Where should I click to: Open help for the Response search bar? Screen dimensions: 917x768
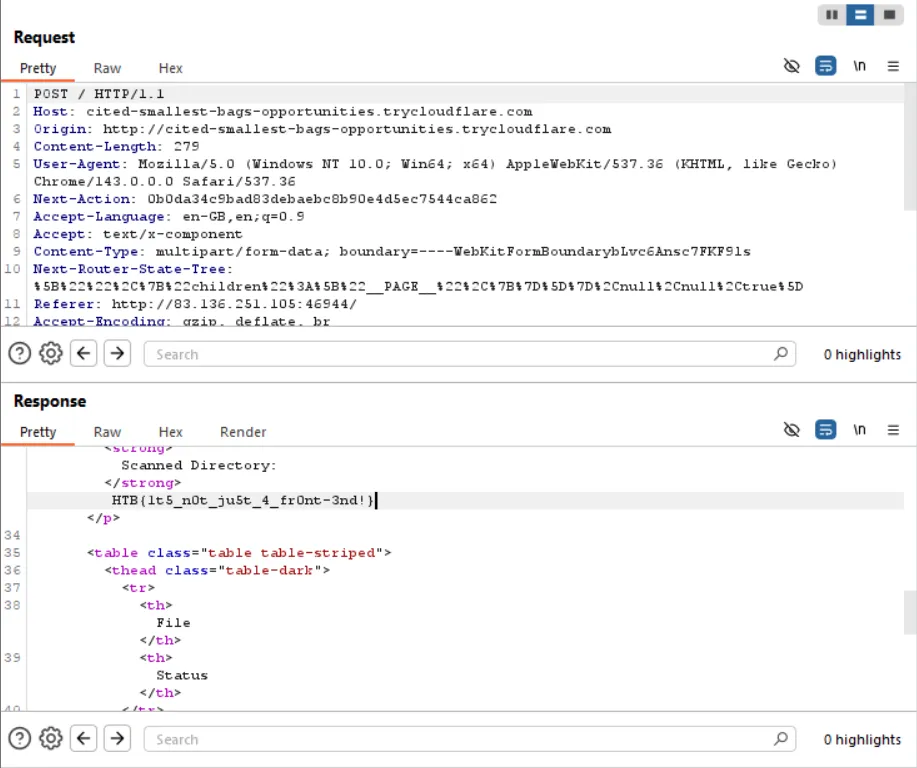pos(20,739)
